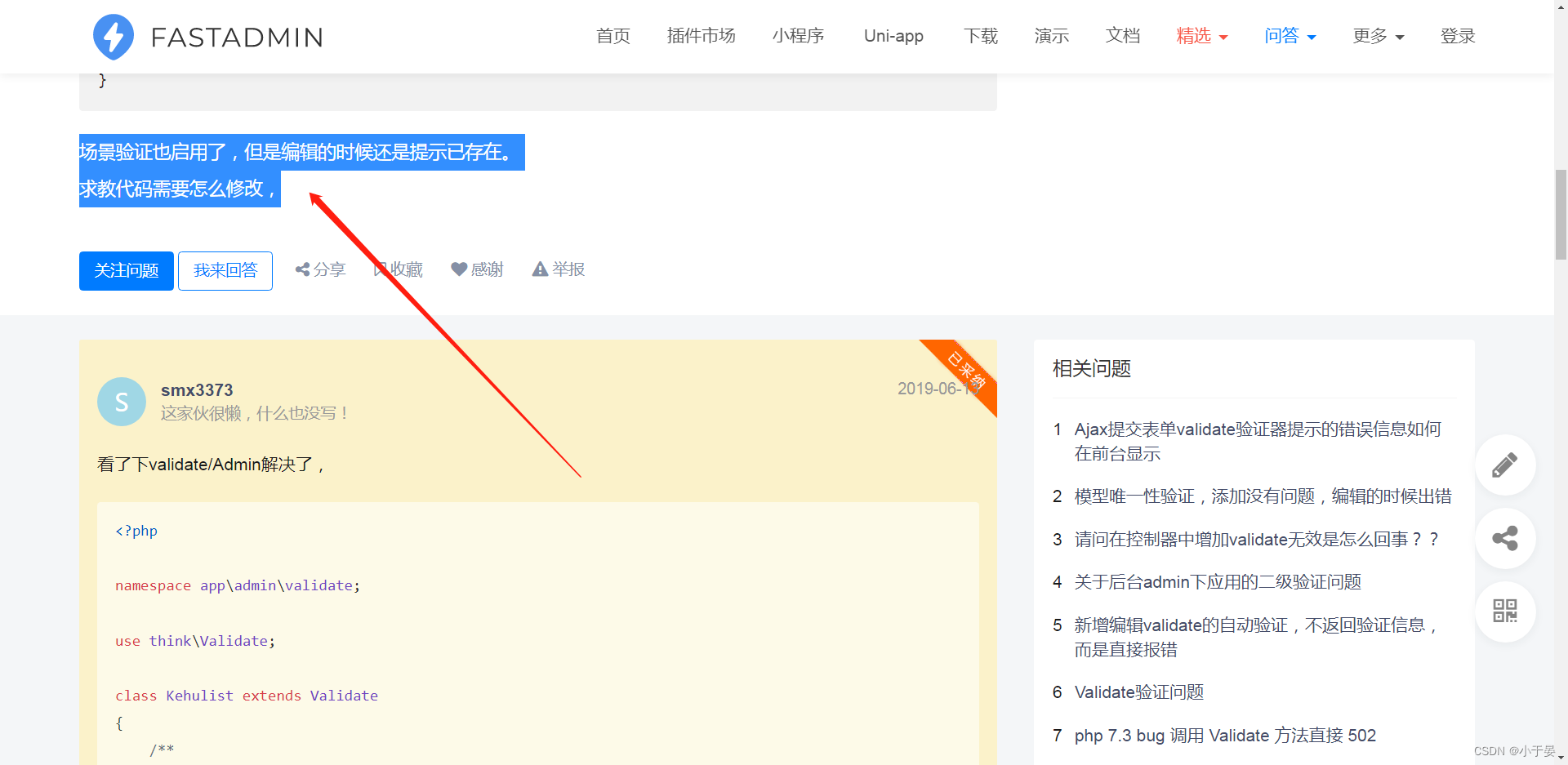The image size is (1568, 765).
Task: Open the floating pencil edit icon
Action: coord(1505,465)
